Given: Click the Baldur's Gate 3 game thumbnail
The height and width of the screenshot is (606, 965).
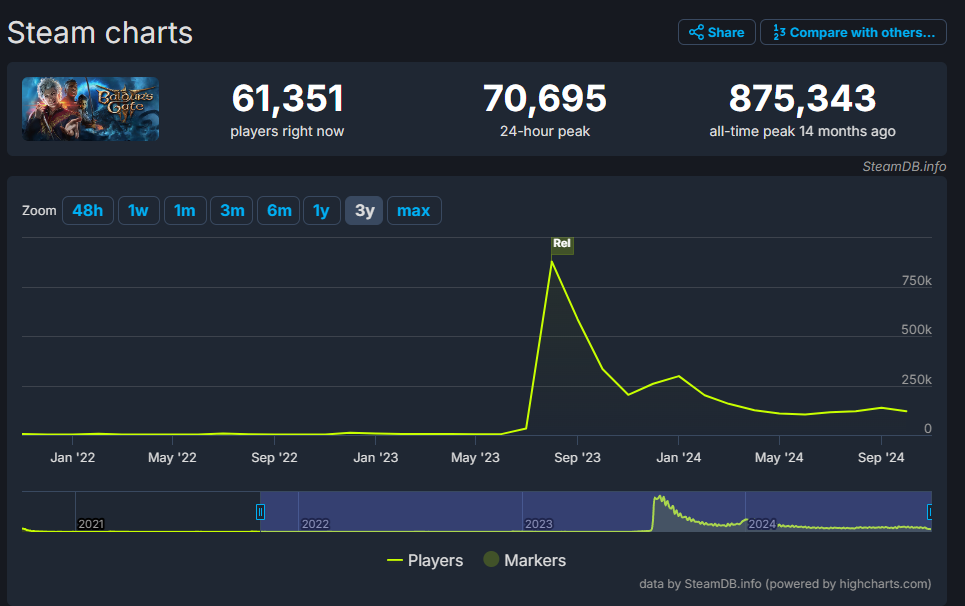Looking at the screenshot, I should click(x=90, y=109).
